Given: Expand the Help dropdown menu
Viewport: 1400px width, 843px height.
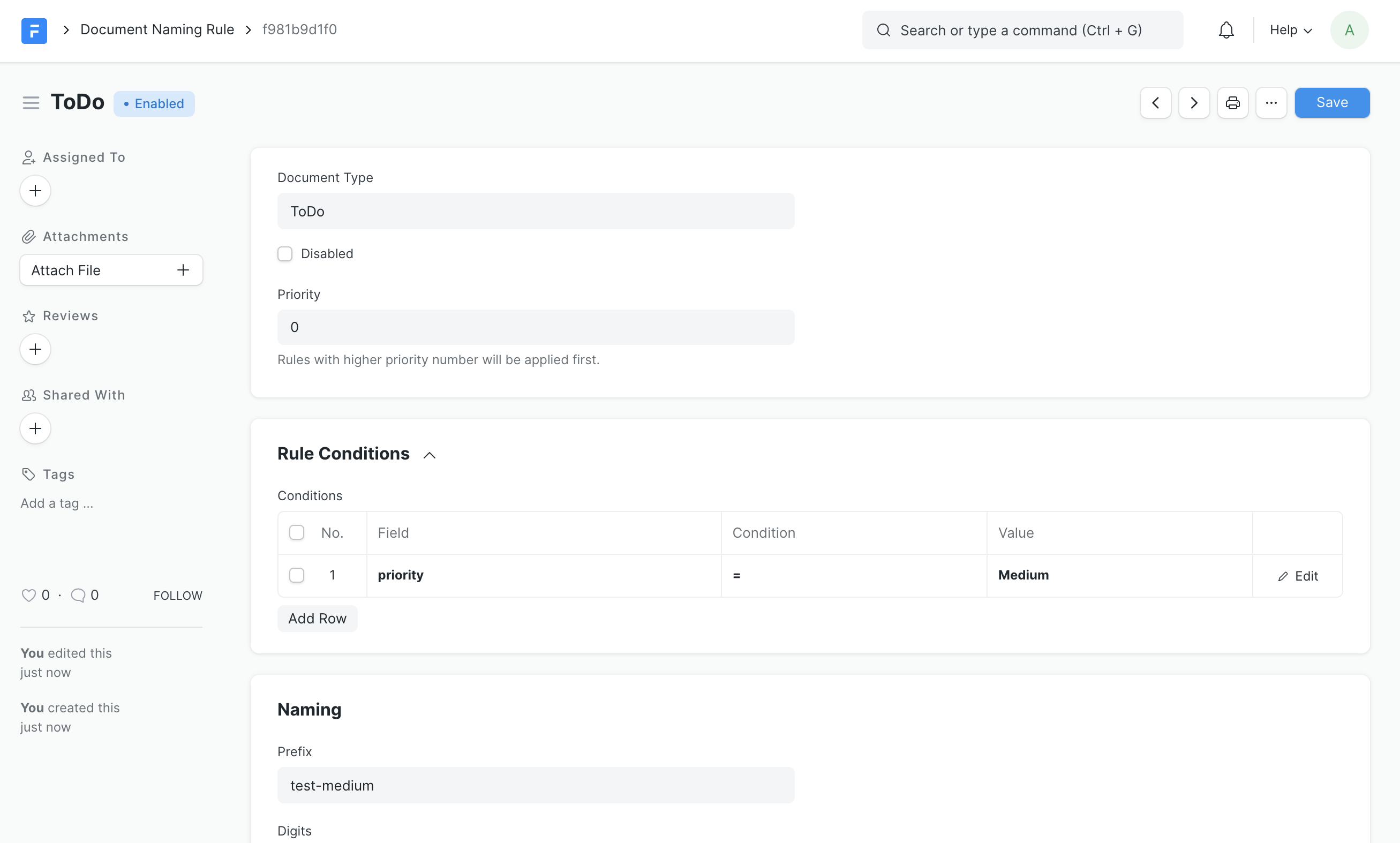Looking at the screenshot, I should point(1291,30).
